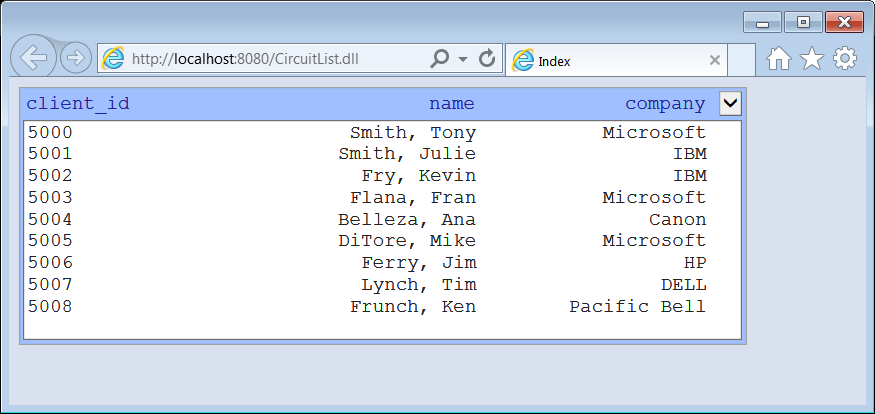The image size is (875, 414).
Task: Click IBM in Fry, Kevin's row
Action: coord(690,176)
